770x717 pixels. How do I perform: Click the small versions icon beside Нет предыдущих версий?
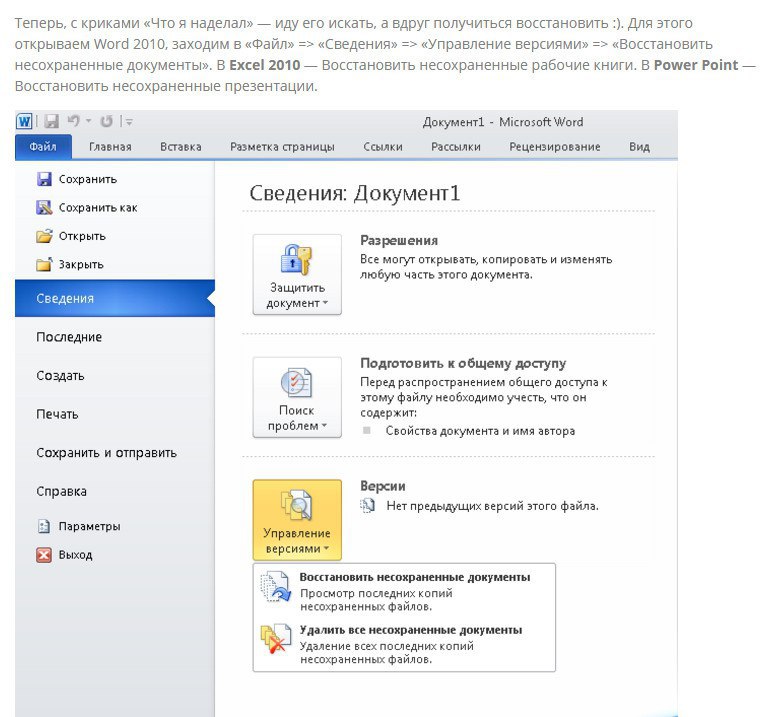(368, 505)
